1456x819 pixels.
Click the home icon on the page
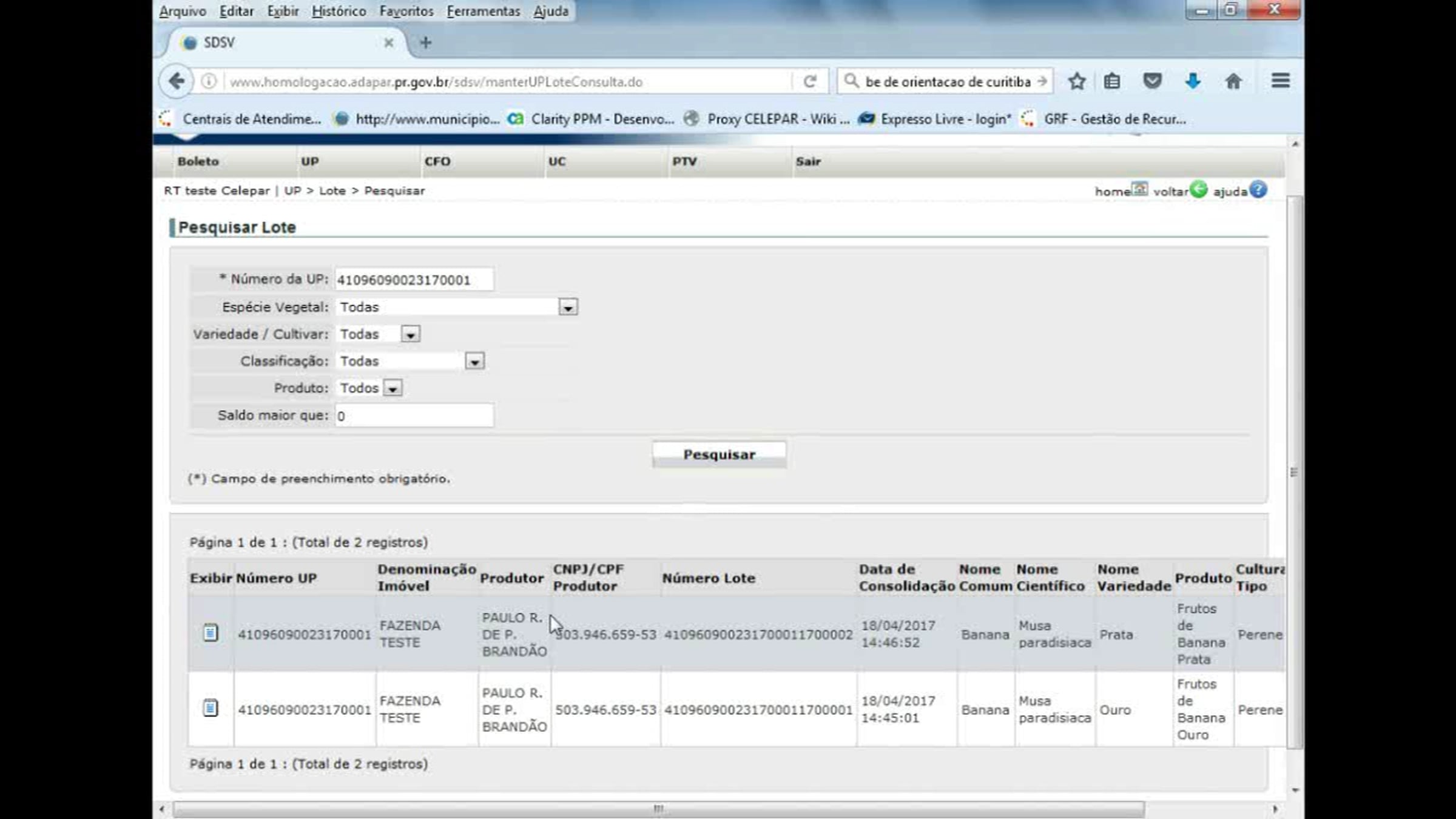(x=1140, y=190)
